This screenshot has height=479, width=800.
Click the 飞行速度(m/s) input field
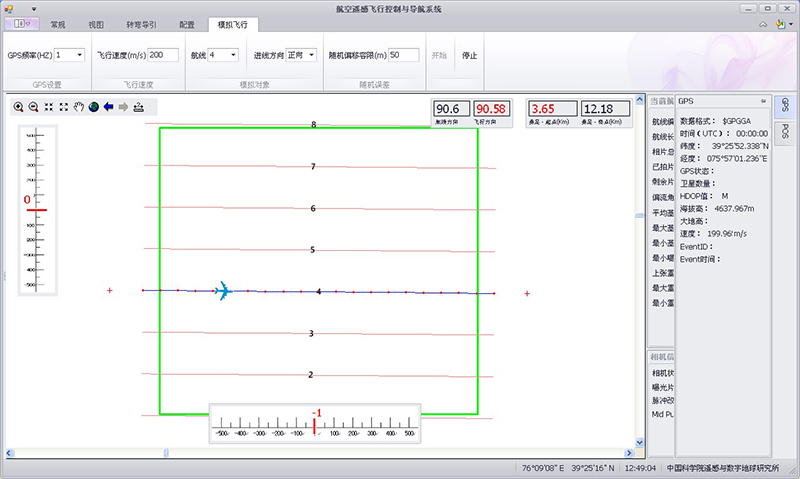(163, 55)
